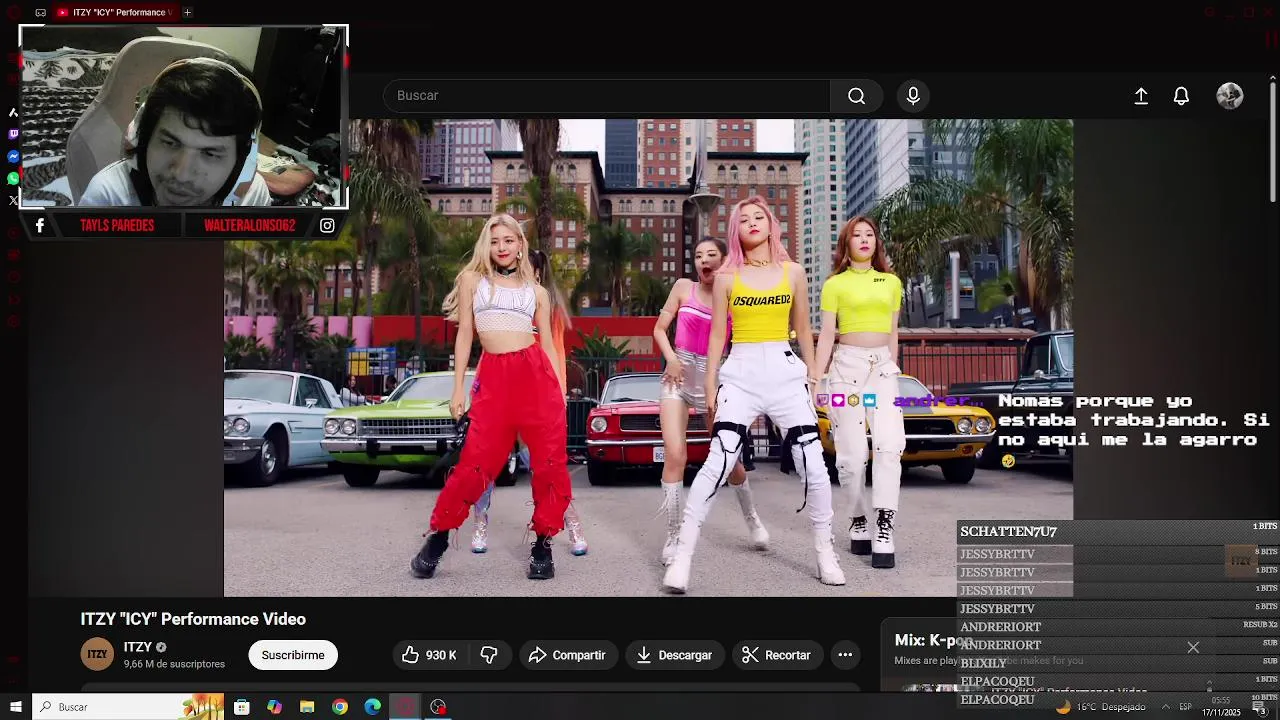This screenshot has width=1280, height=720.
Task: Open WhatsApp in the browser sidebar
Action: point(13,178)
